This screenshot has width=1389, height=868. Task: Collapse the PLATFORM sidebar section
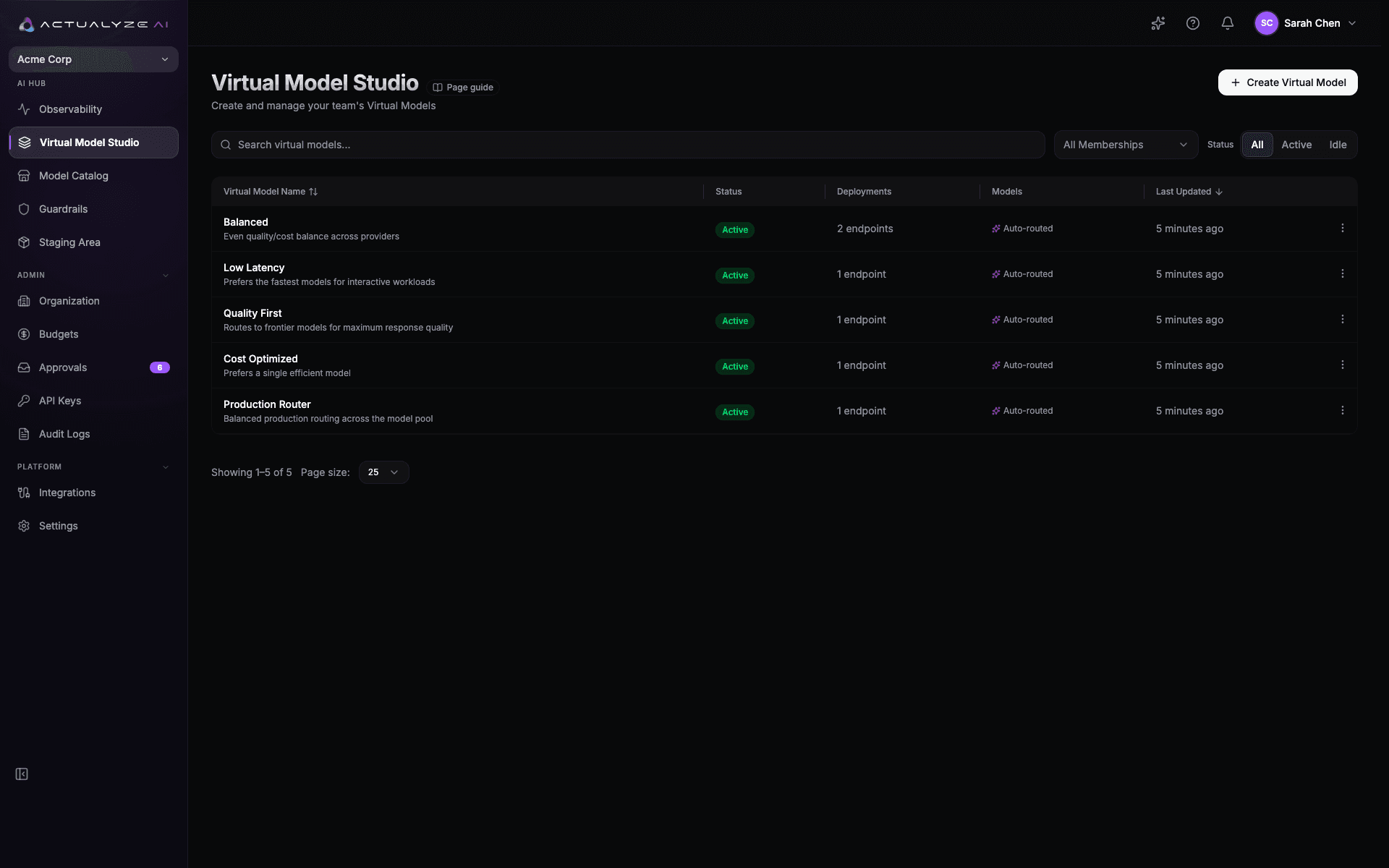[166, 467]
